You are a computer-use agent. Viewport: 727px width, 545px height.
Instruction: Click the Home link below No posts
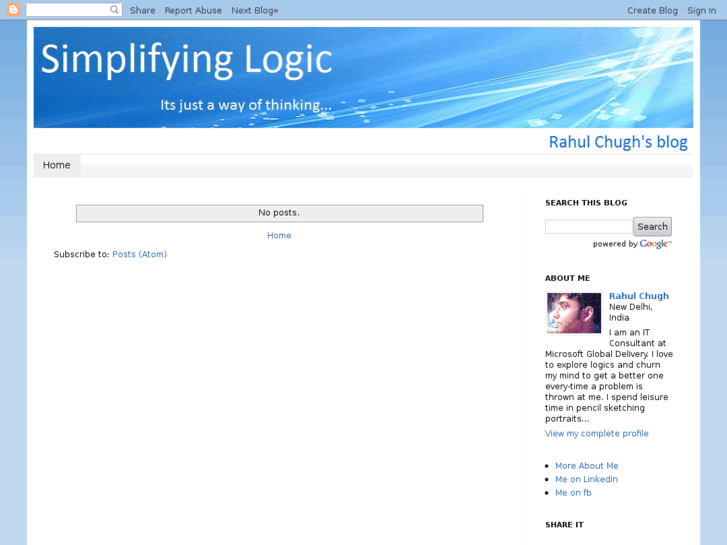pos(279,236)
